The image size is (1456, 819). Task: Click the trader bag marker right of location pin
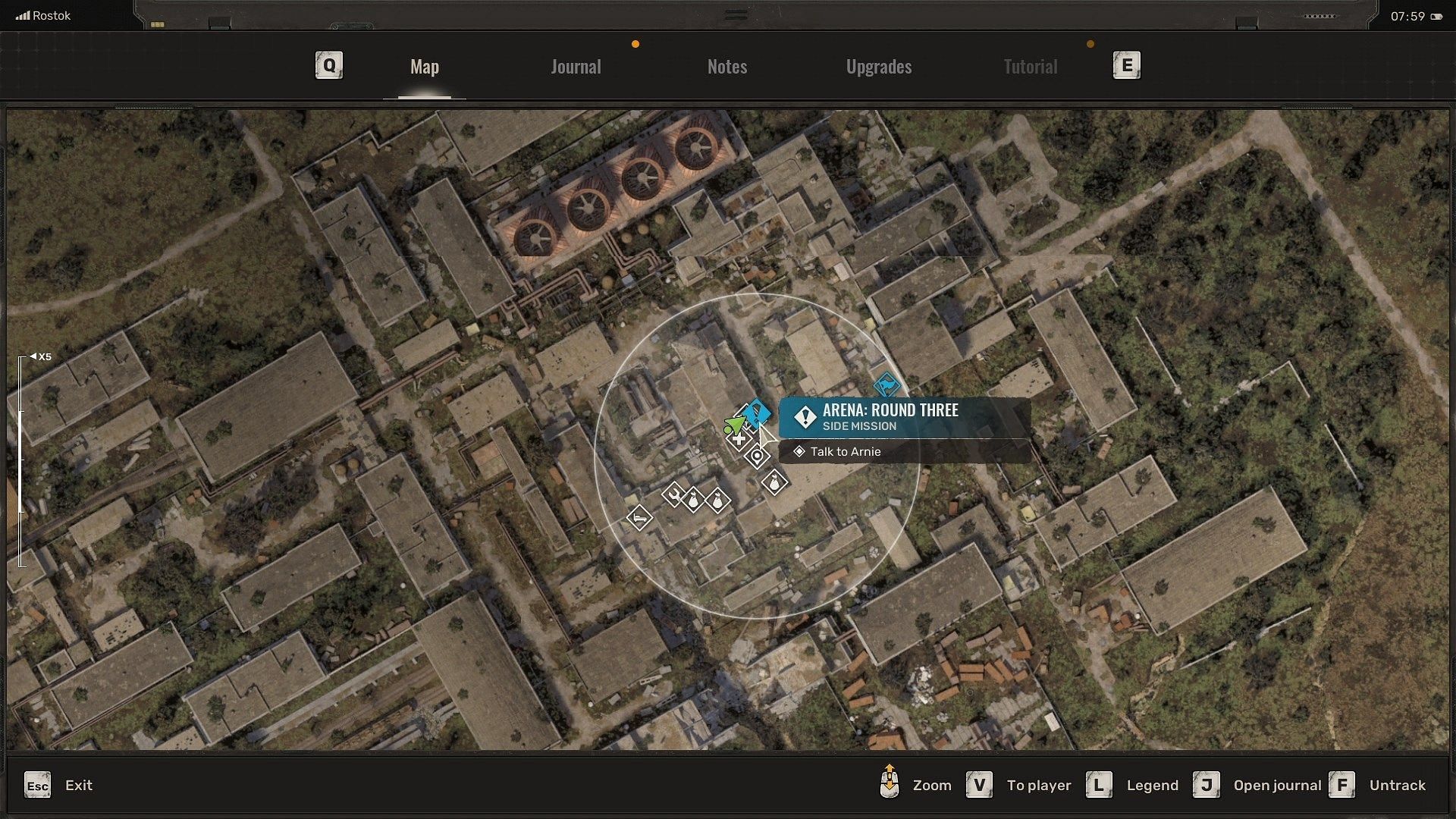tap(774, 482)
